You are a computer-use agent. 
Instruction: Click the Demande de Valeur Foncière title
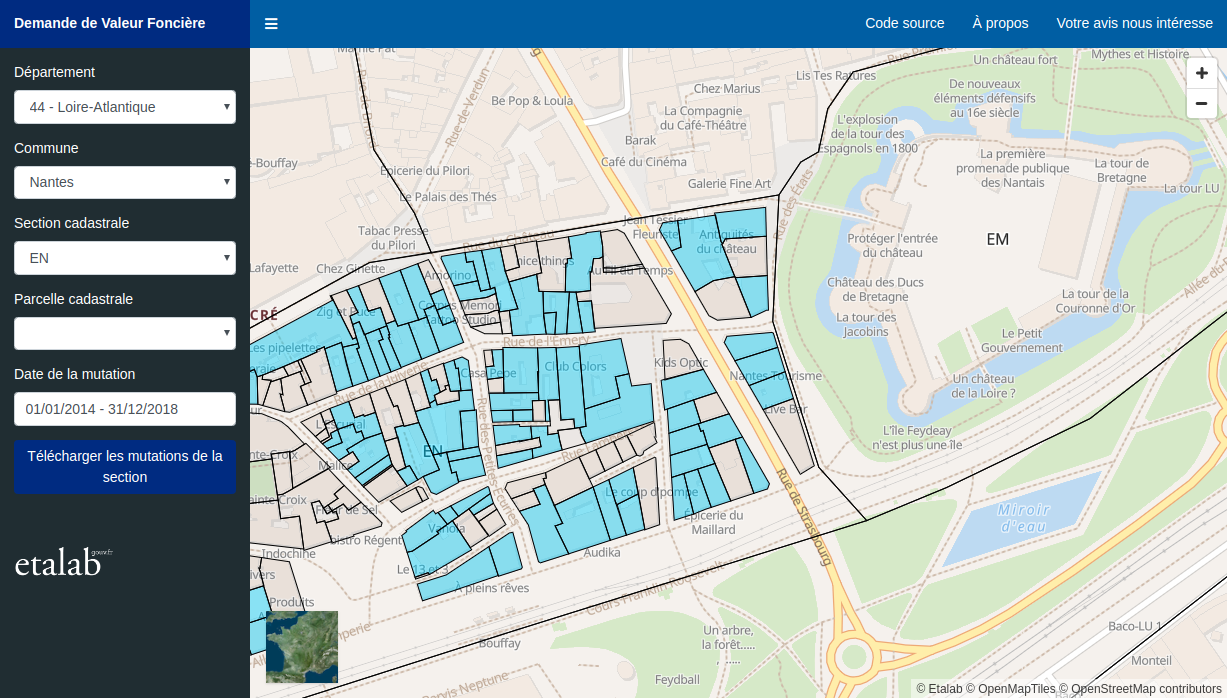coord(110,23)
